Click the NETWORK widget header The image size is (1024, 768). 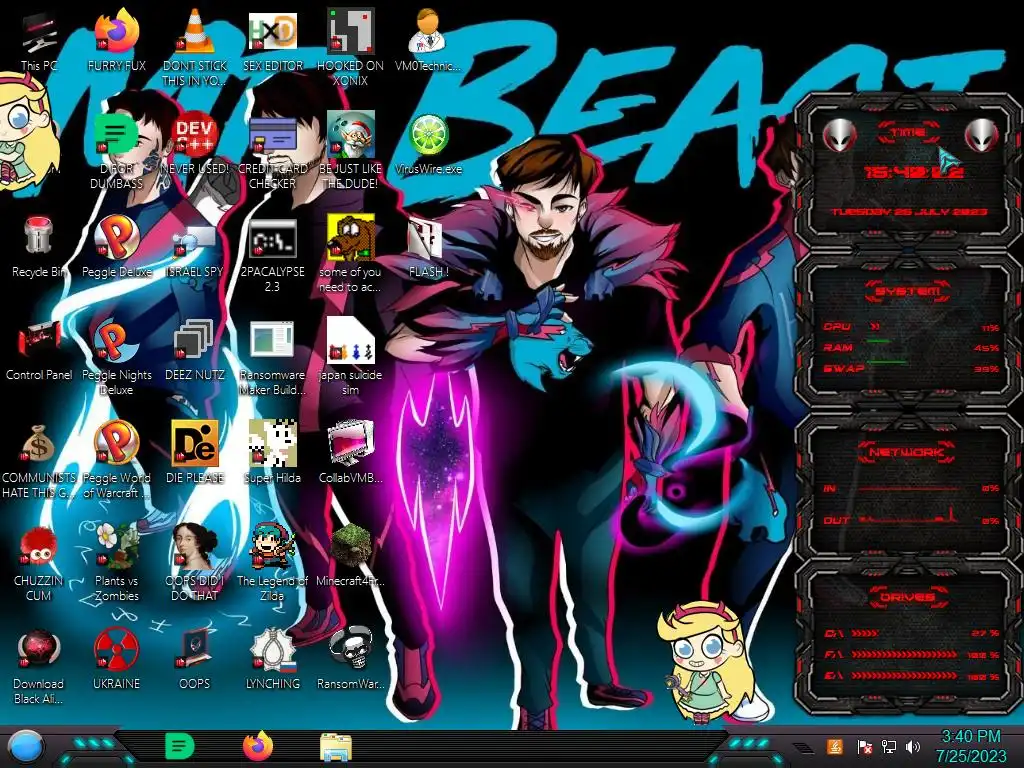coord(908,452)
